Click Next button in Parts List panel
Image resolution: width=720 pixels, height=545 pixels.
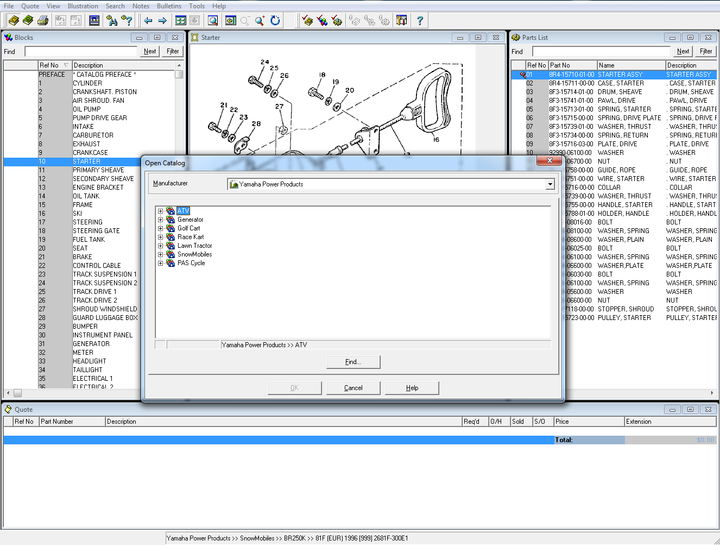click(x=683, y=51)
